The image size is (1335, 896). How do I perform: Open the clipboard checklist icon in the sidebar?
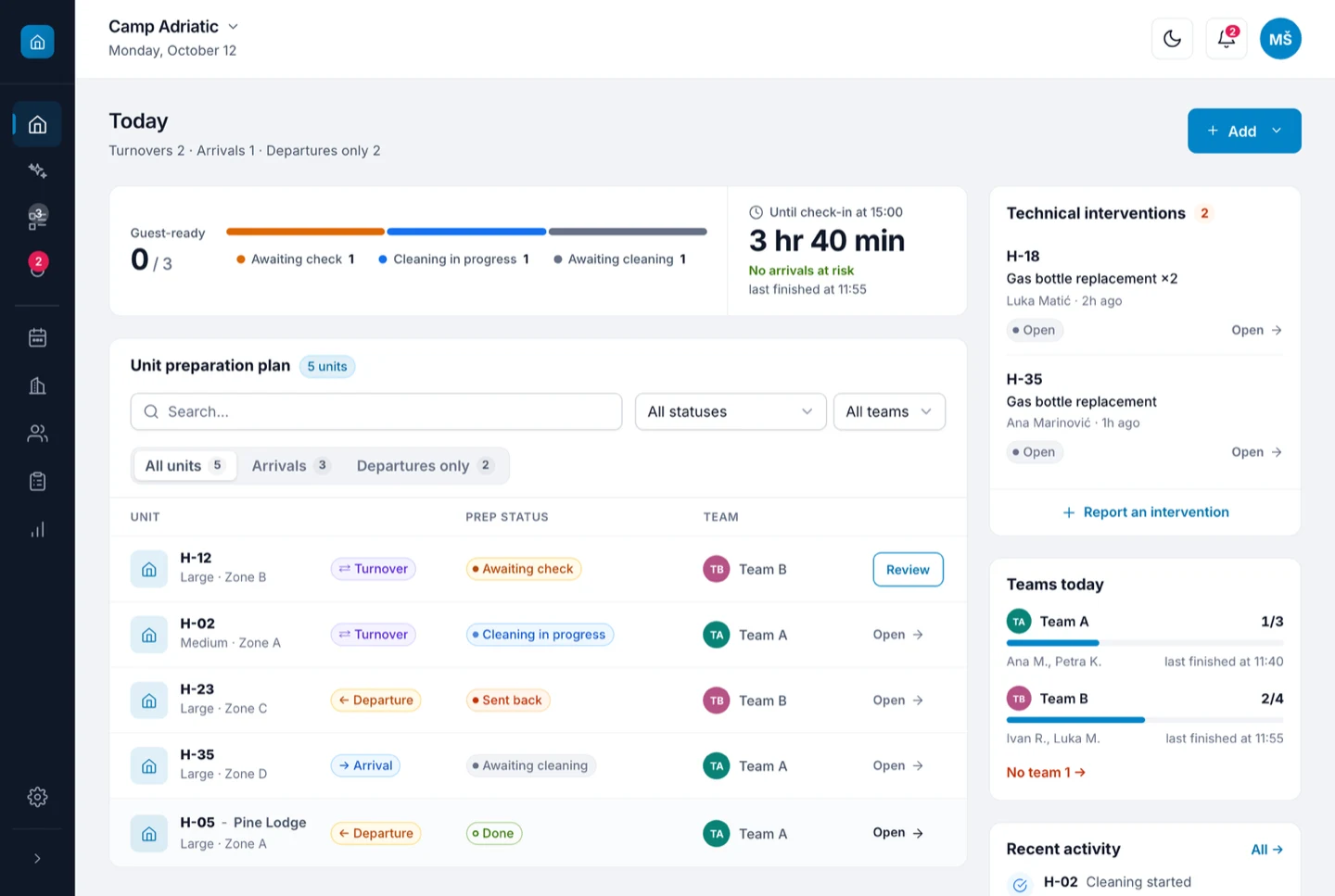click(37, 482)
